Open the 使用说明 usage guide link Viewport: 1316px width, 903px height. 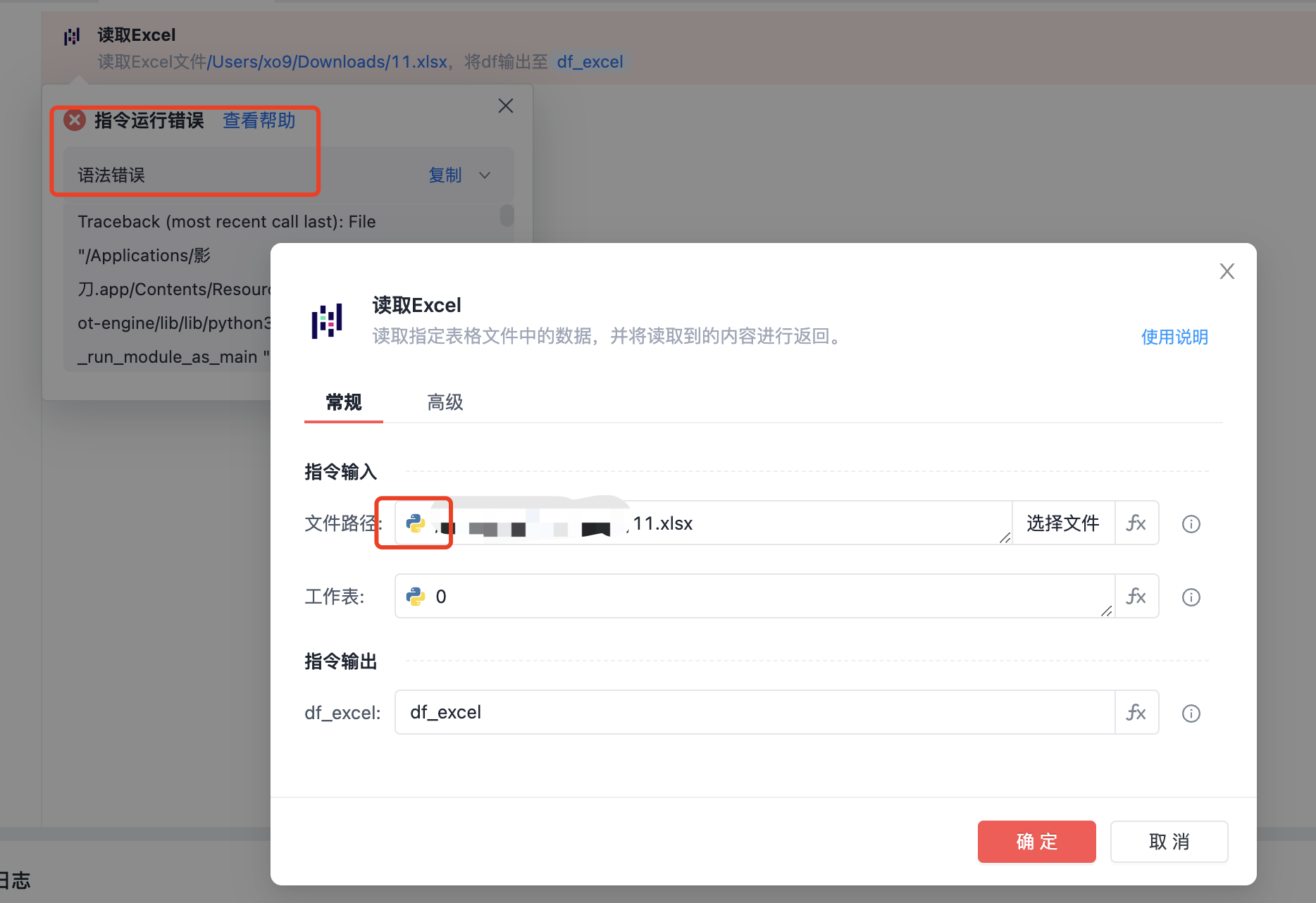click(x=1174, y=337)
